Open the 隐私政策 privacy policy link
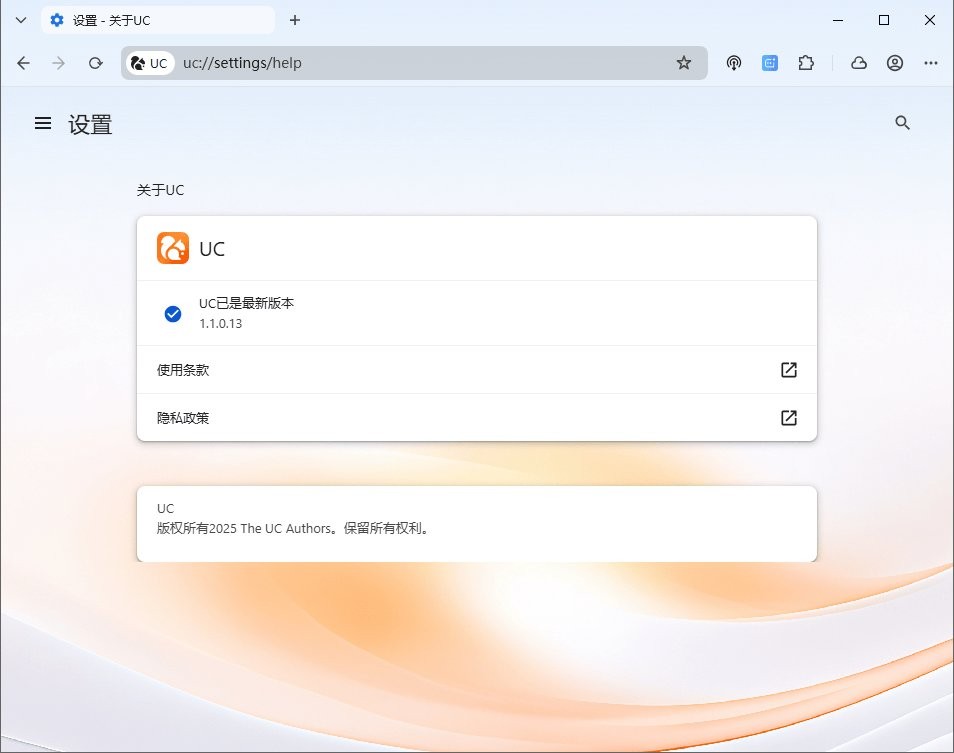The height and width of the screenshot is (753, 954). 476,418
